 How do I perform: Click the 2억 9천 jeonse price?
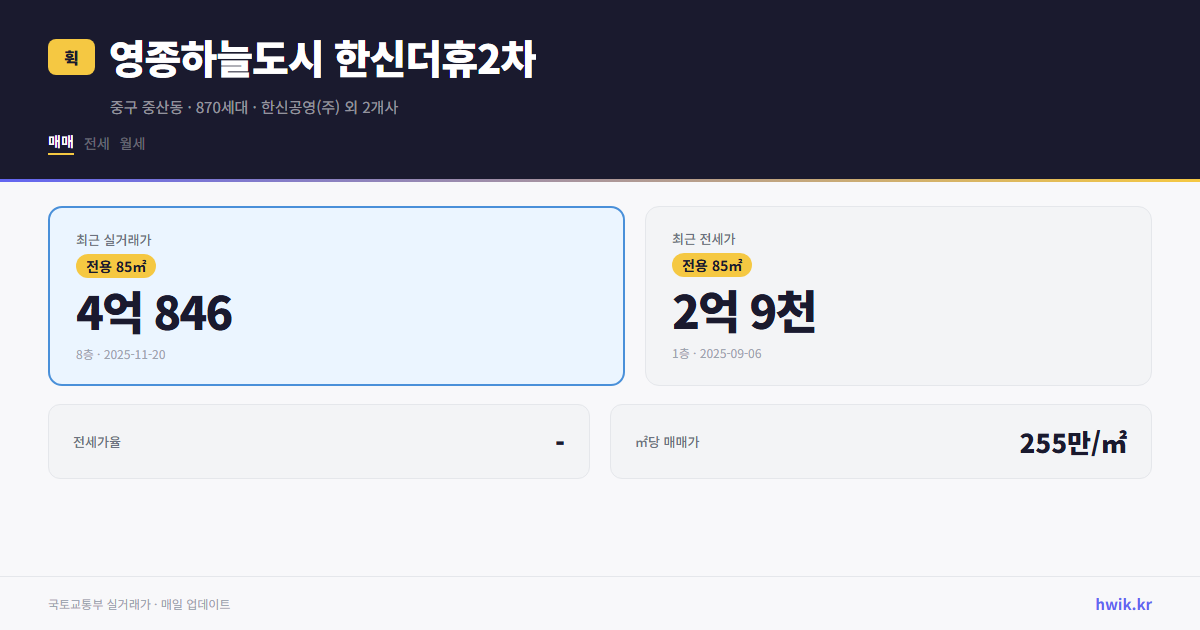(745, 313)
